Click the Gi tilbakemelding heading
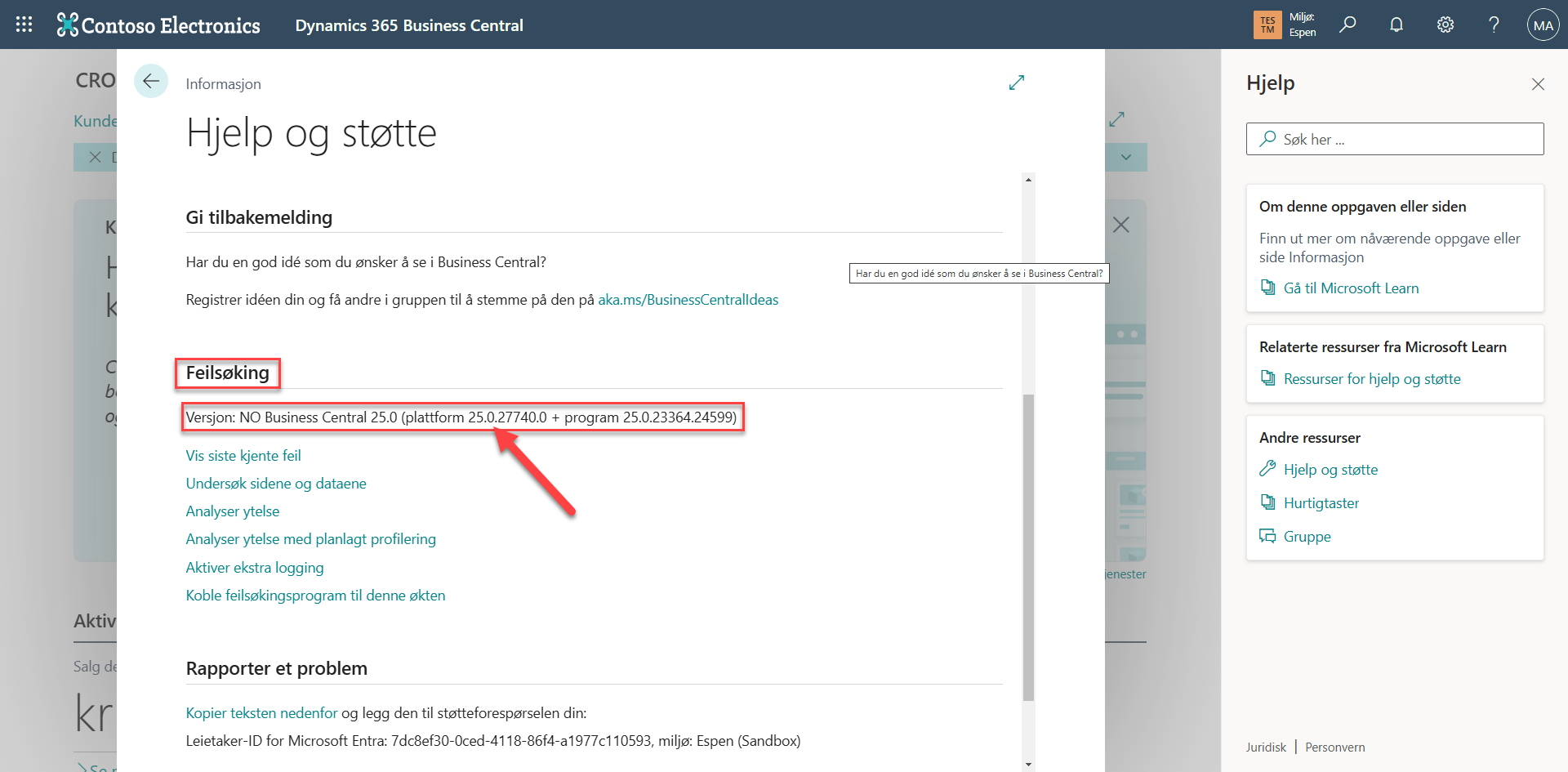1568x772 pixels. tap(259, 217)
